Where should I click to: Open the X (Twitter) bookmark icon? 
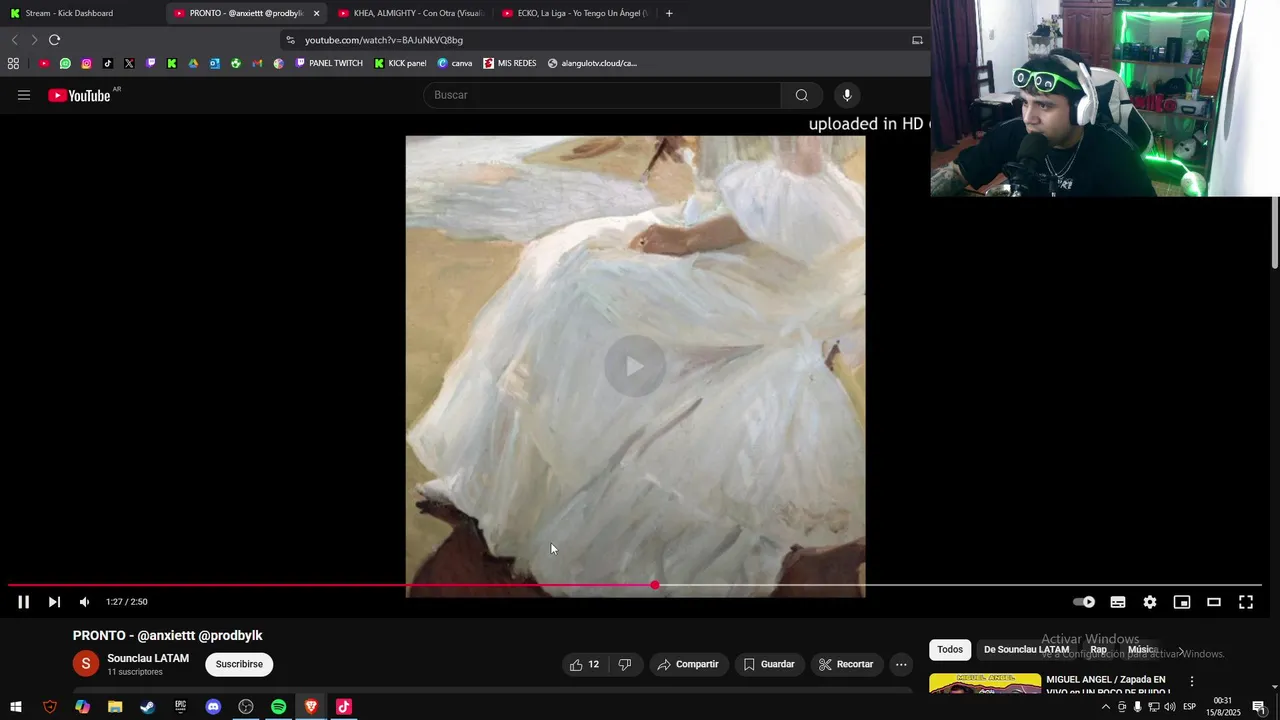coord(129,63)
